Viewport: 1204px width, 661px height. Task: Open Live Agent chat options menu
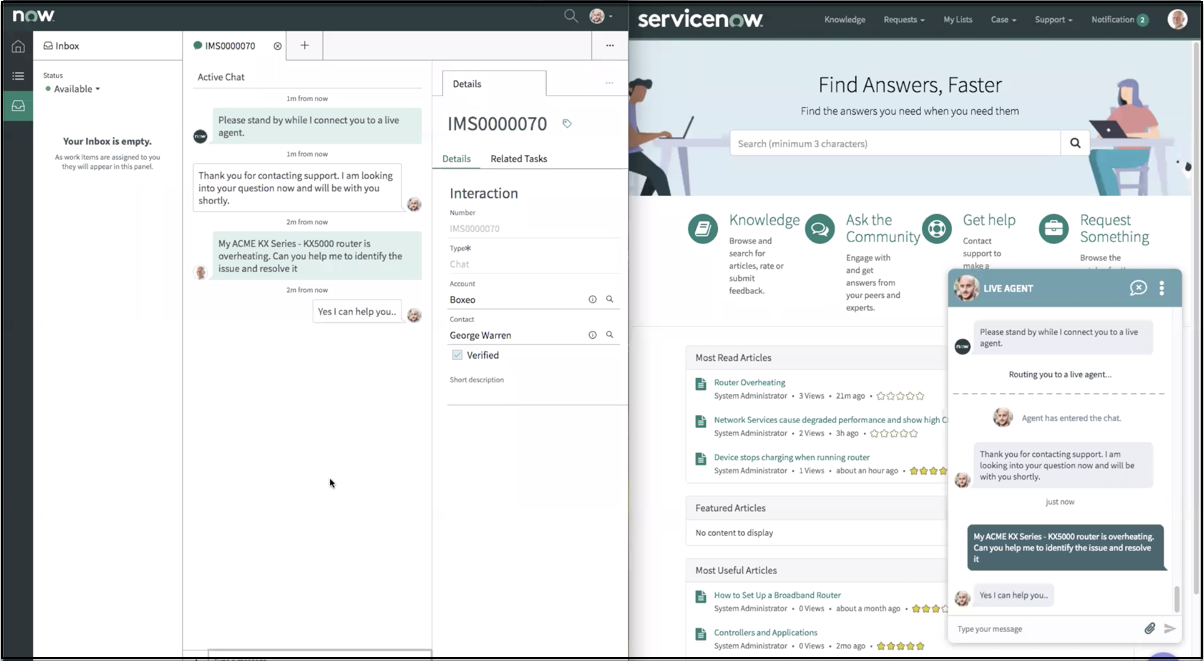point(1162,288)
